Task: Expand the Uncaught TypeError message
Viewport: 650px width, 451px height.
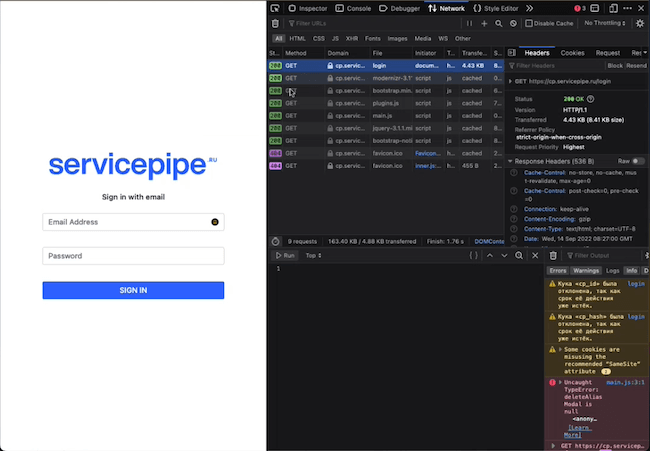Action: point(560,382)
